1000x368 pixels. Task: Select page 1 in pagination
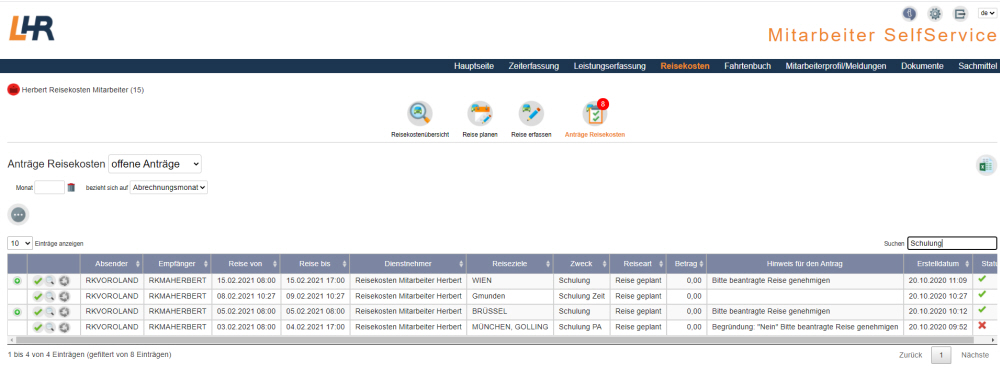(941, 355)
